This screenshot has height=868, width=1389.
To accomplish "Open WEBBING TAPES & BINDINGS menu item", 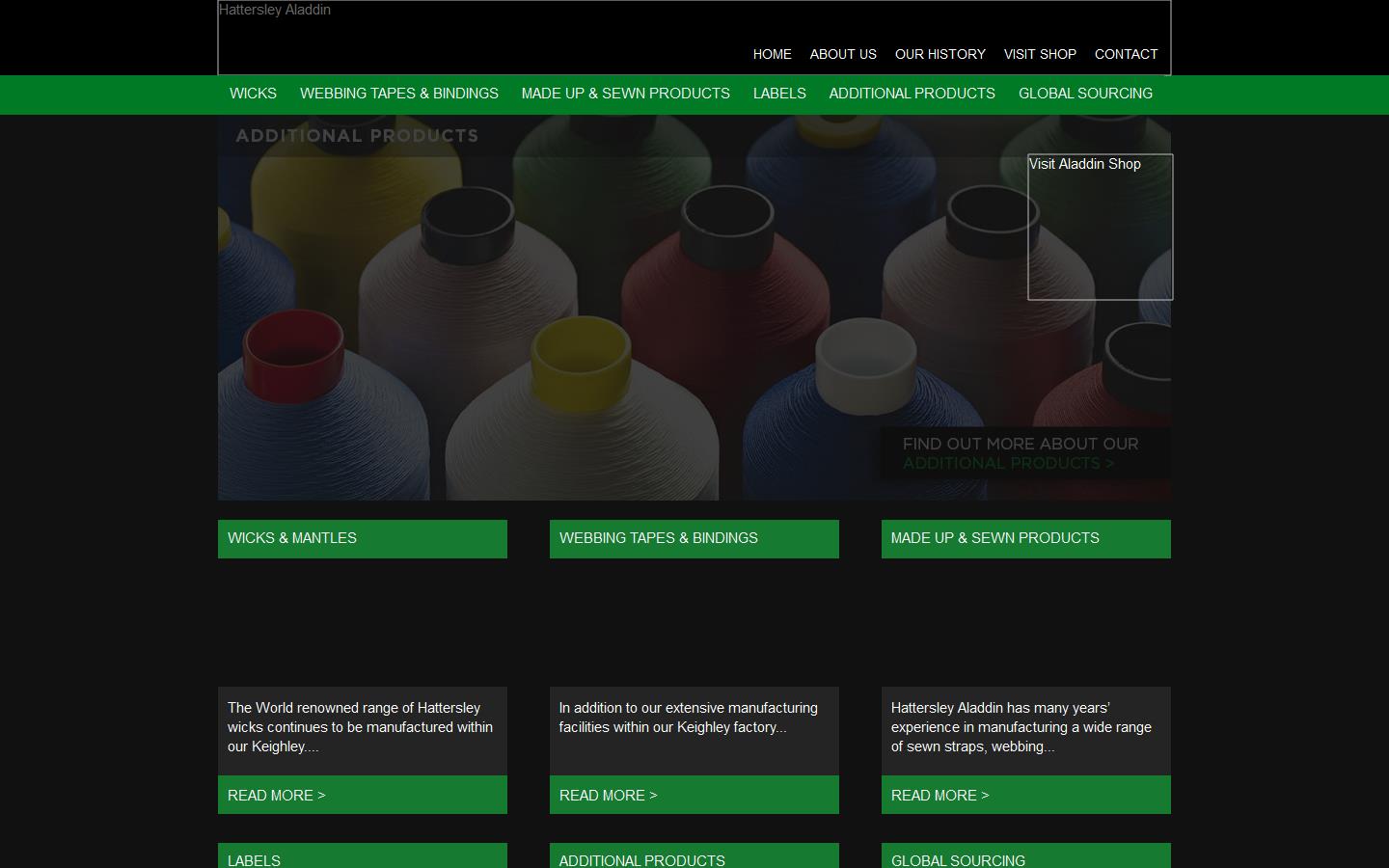I will tap(398, 94).
